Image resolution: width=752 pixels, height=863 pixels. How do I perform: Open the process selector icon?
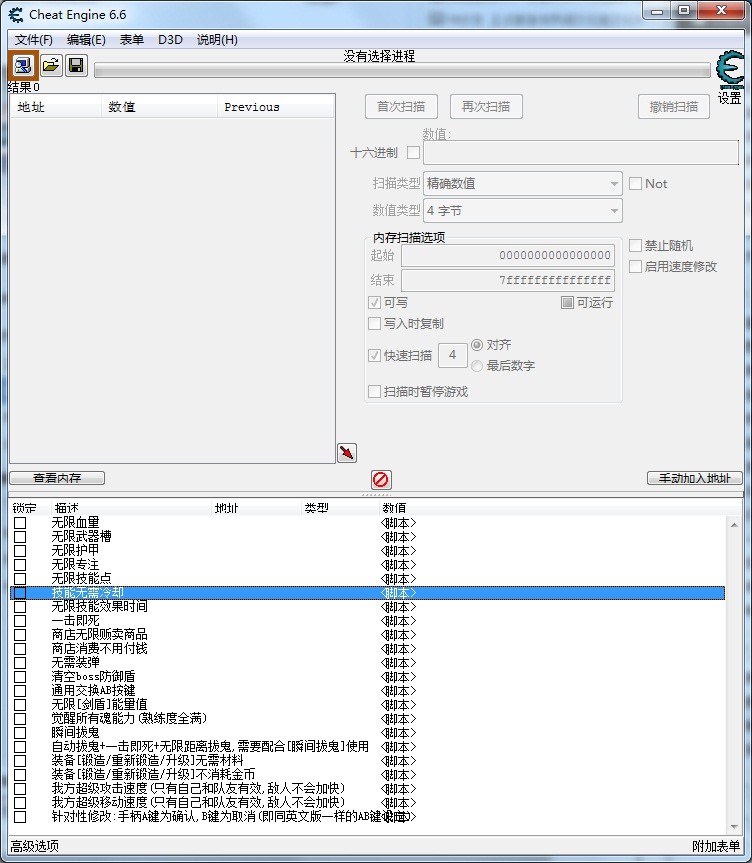coord(23,65)
